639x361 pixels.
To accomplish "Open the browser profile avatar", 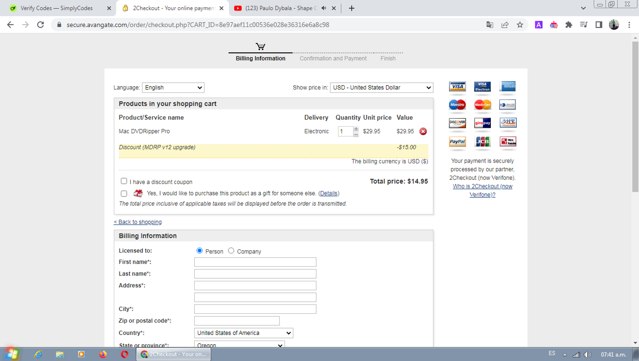I will (x=614, y=25).
